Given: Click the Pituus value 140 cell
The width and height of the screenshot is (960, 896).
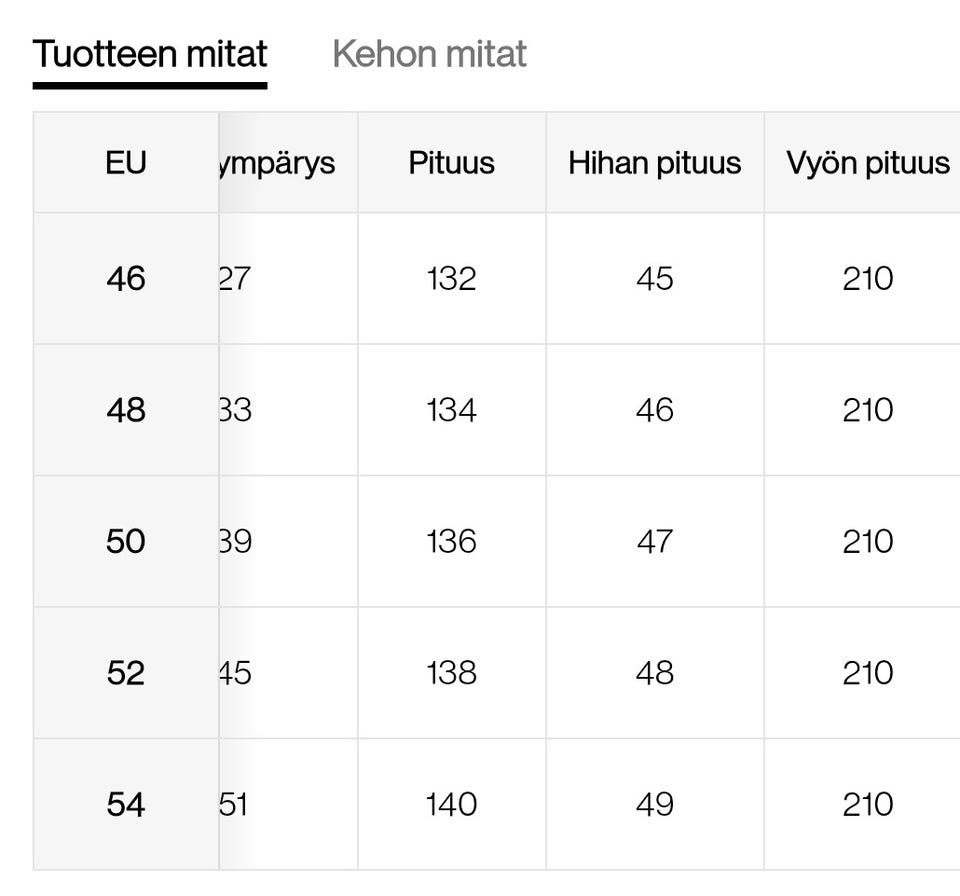Looking at the screenshot, I should pos(451,804).
